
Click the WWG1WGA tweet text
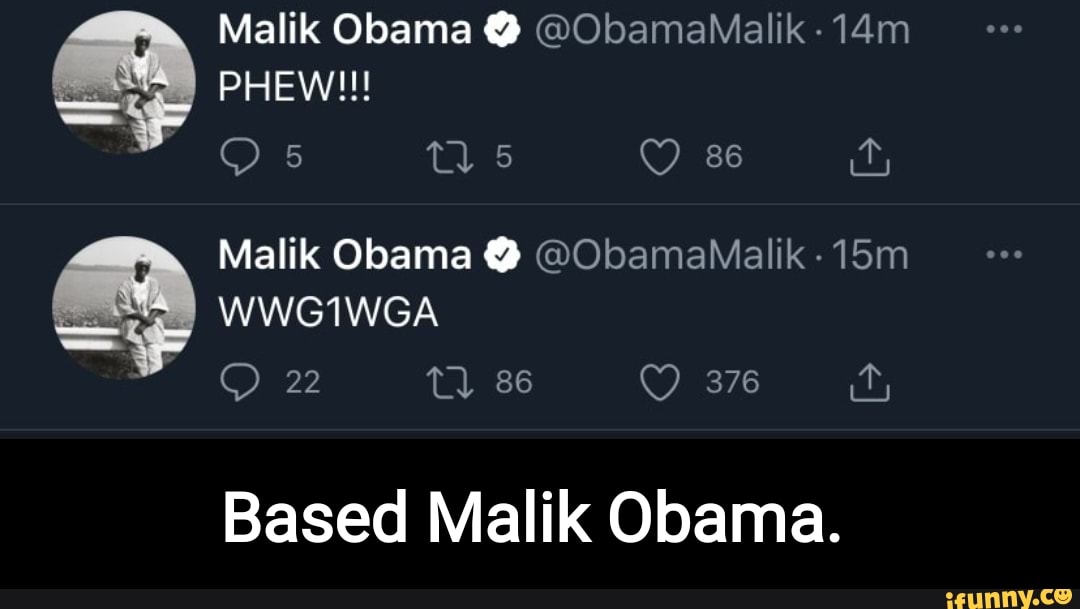pyautogui.click(x=328, y=315)
